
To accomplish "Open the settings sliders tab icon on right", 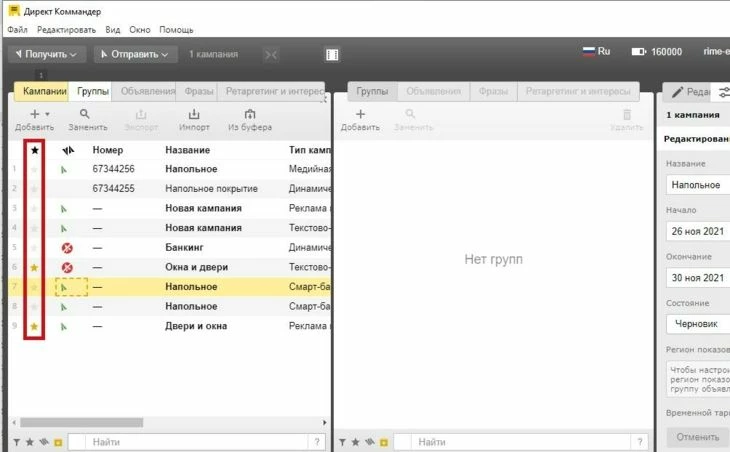I will click(x=723, y=92).
